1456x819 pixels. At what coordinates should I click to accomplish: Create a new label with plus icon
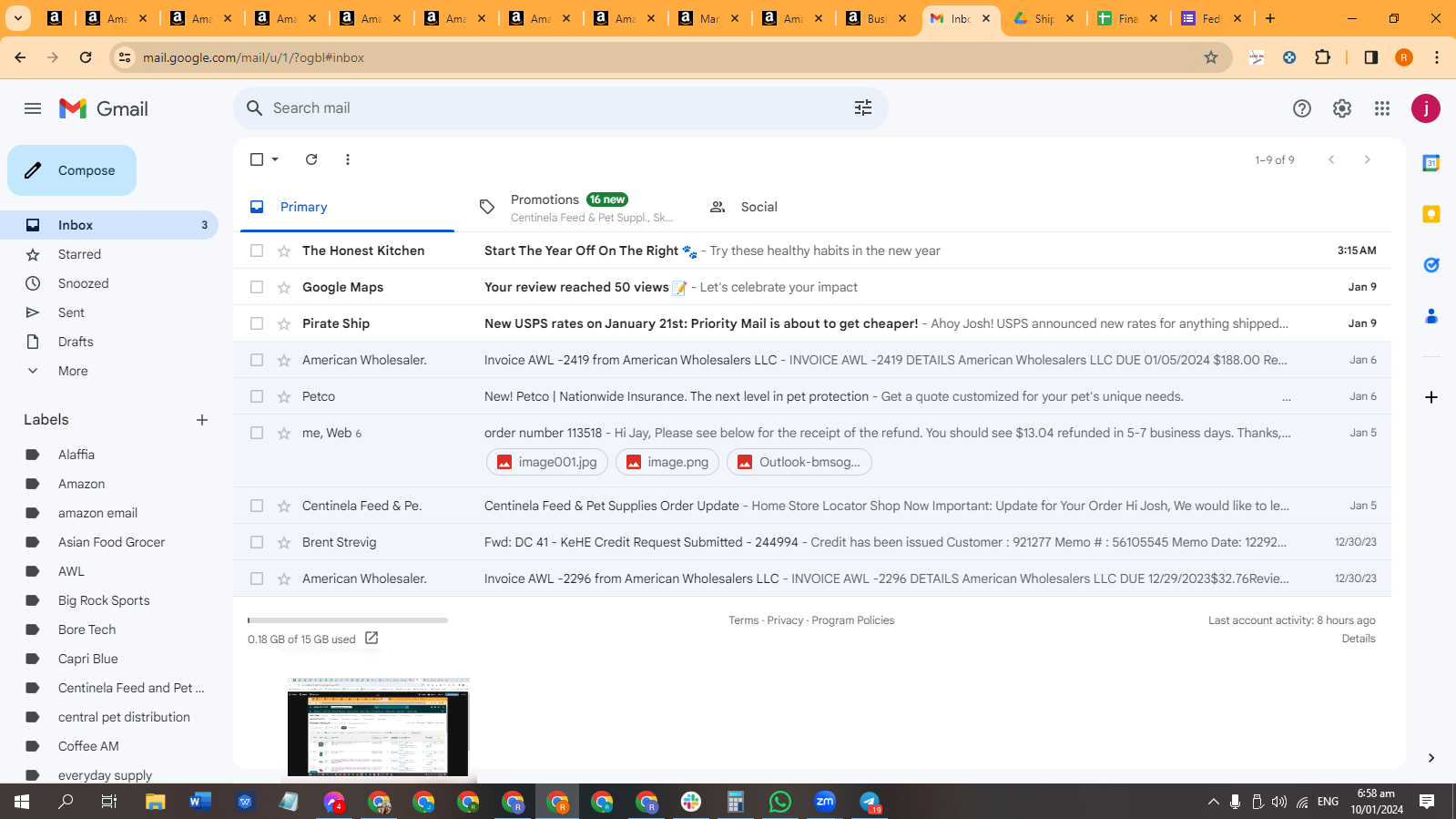click(x=202, y=420)
